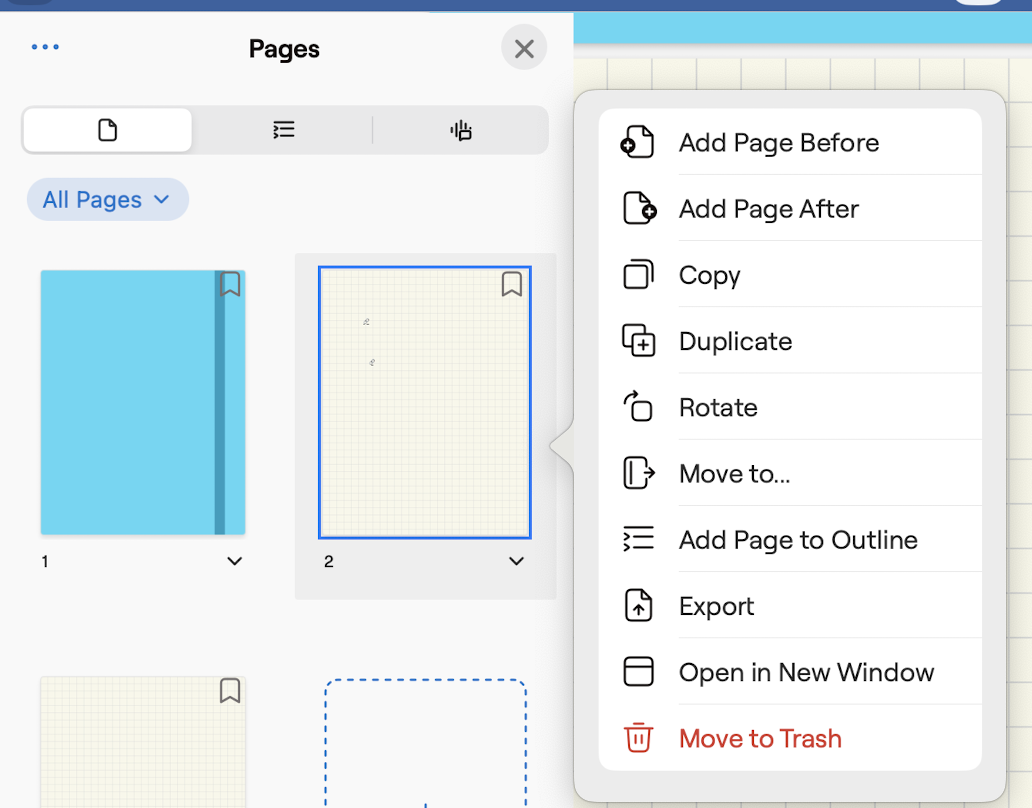Image resolution: width=1032 pixels, height=808 pixels.
Task: Select the Rotate page icon
Action: pyautogui.click(x=640, y=407)
